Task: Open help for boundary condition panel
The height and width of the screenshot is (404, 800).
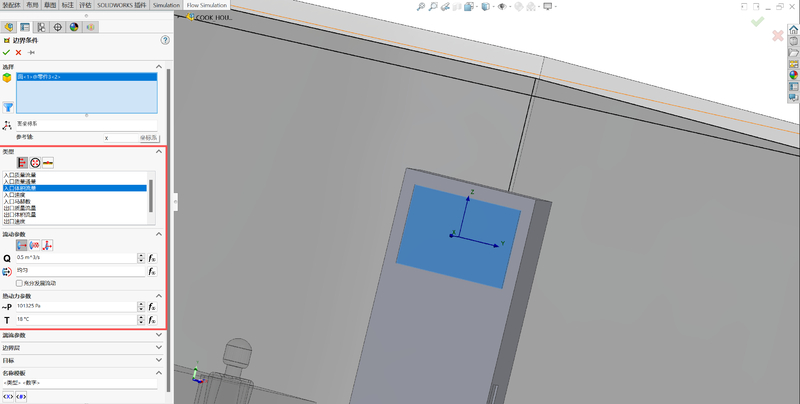Action: [x=165, y=40]
